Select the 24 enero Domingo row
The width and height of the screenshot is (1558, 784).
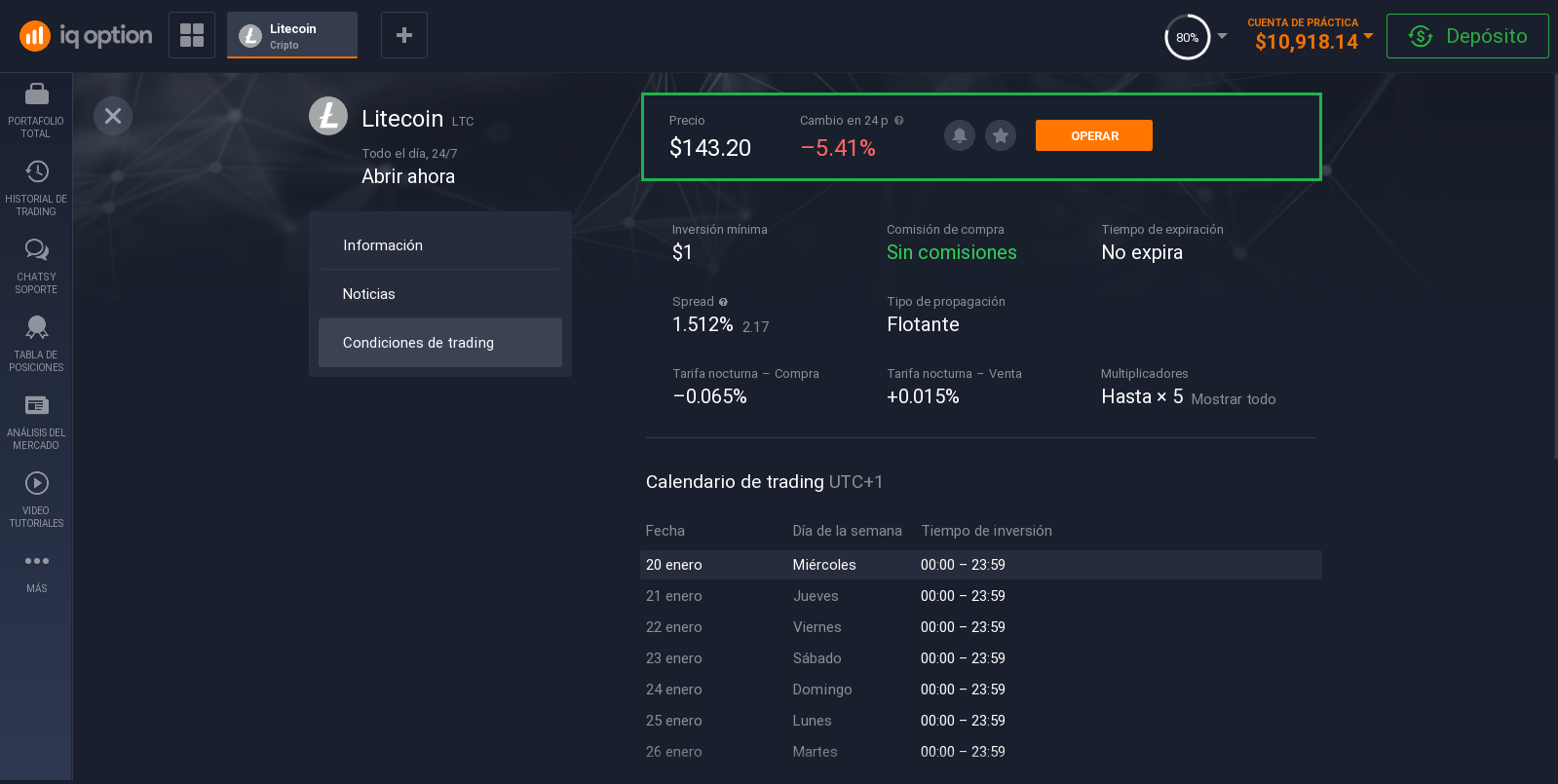point(981,690)
